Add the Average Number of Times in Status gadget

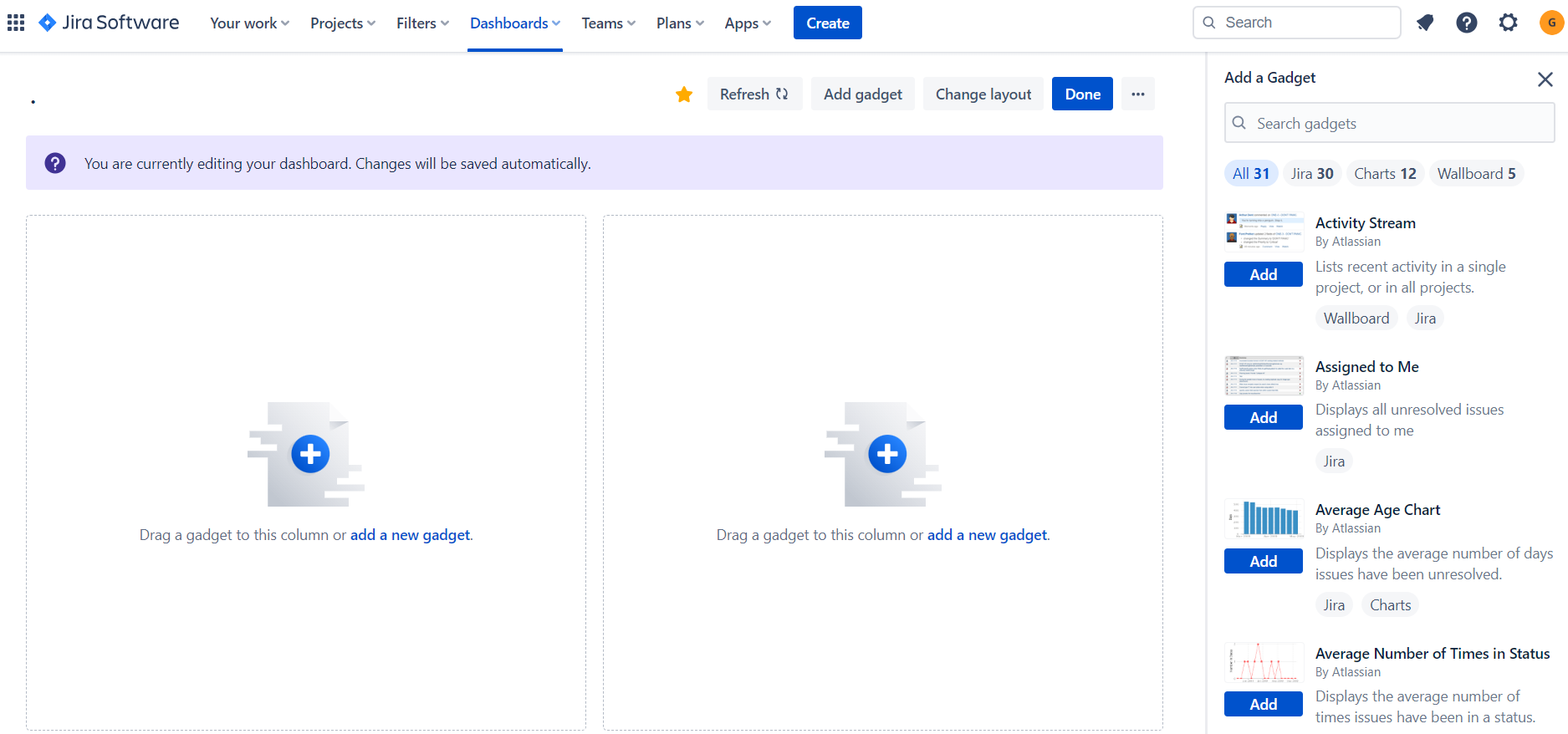[1264, 704]
